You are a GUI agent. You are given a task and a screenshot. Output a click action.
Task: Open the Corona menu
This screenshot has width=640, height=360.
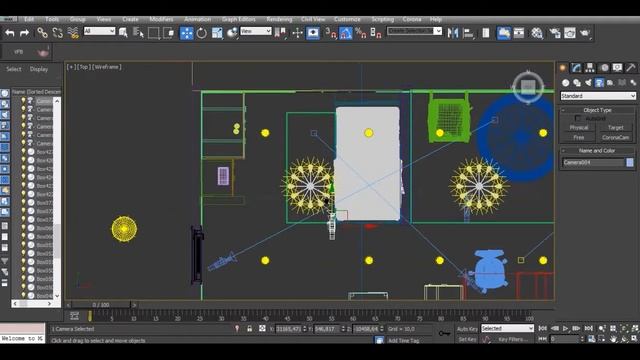[x=412, y=19]
